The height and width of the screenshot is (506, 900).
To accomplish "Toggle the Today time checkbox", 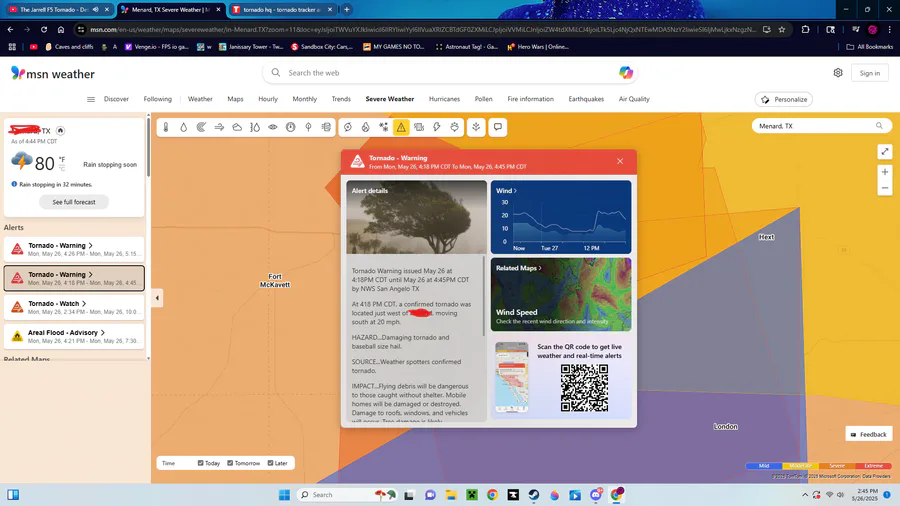I will 200,463.
